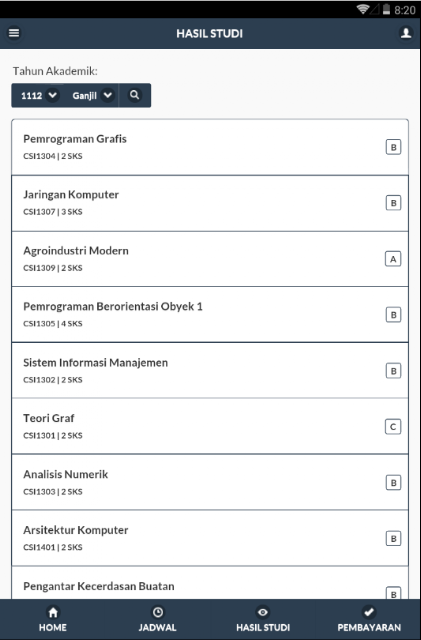Viewport: 421px width, 640px height.
Task: Tap the Hasil Studi eye icon
Action: pyautogui.click(x=263, y=612)
